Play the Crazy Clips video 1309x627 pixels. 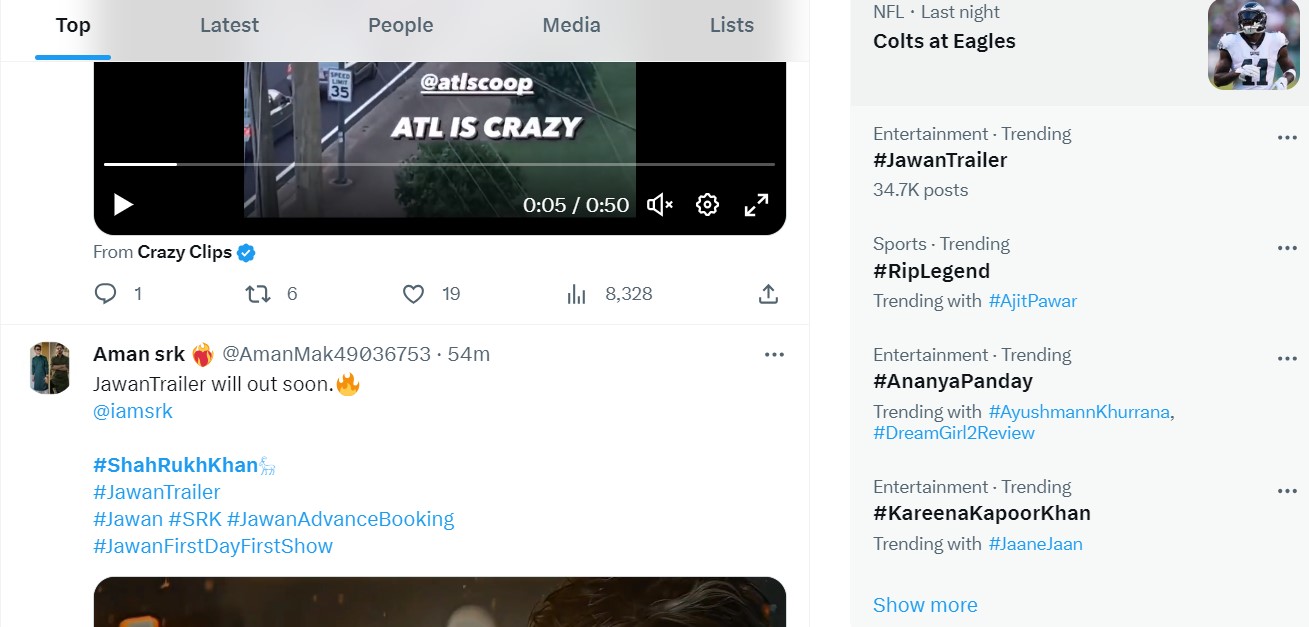(123, 205)
